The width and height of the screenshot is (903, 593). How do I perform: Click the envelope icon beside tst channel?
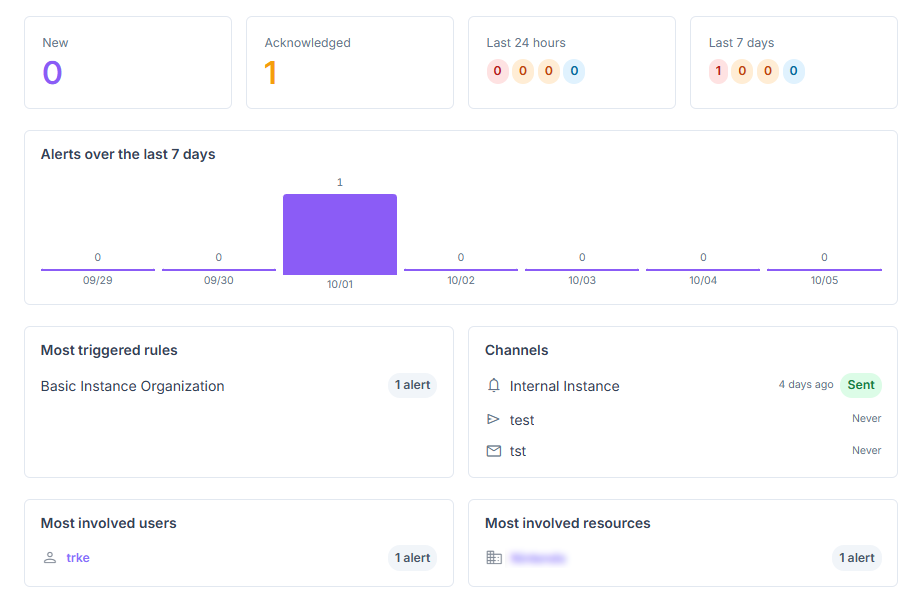tap(494, 451)
